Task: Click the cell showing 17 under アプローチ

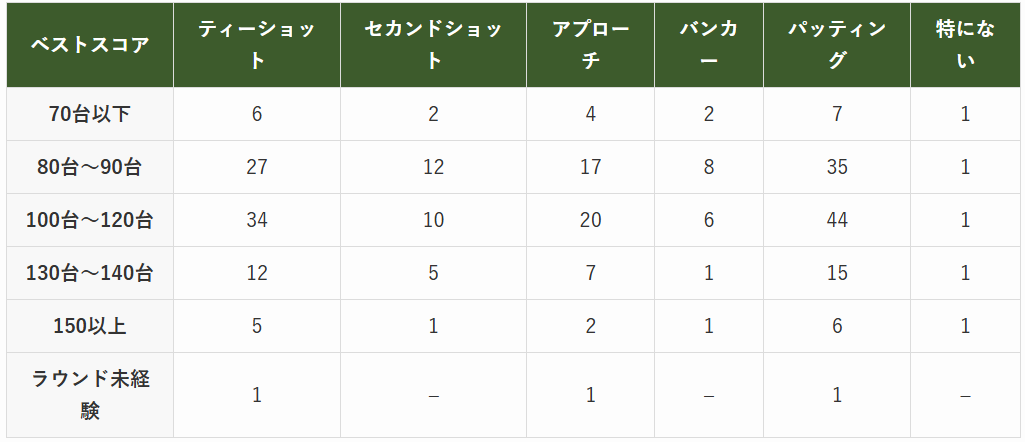Action: 590,167
